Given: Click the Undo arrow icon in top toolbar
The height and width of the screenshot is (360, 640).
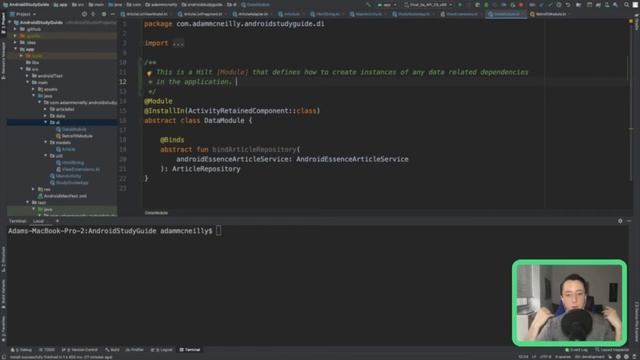Looking at the screenshot, I should (567, 5).
